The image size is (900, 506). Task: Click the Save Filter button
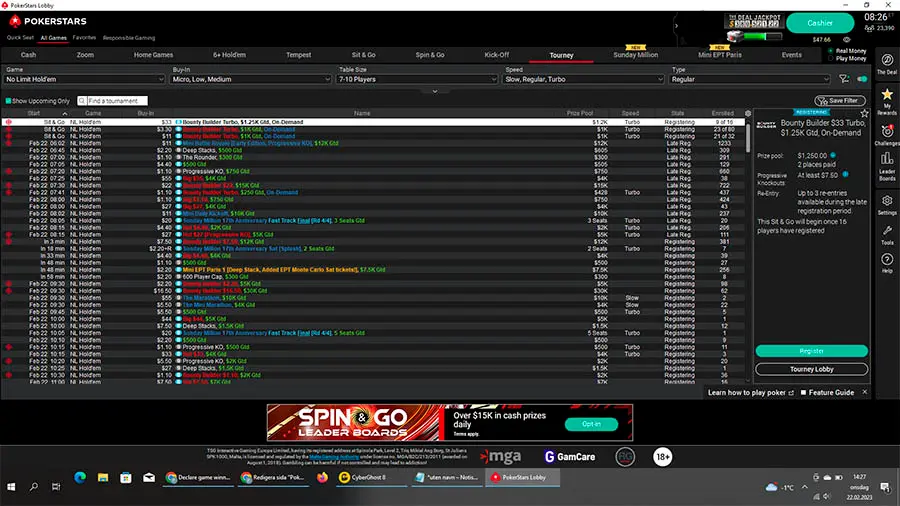point(840,100)
